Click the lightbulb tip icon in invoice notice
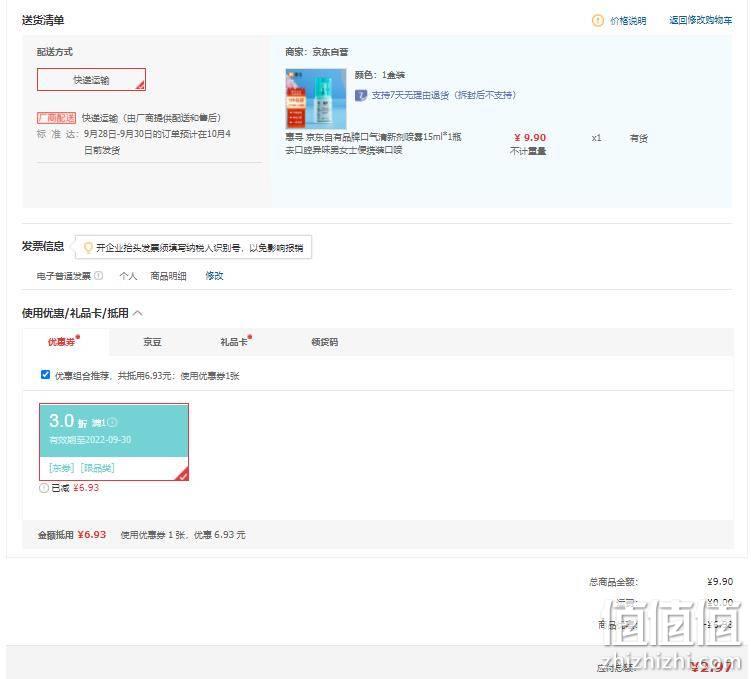This screenshot has height=679, width=751. 88,248
